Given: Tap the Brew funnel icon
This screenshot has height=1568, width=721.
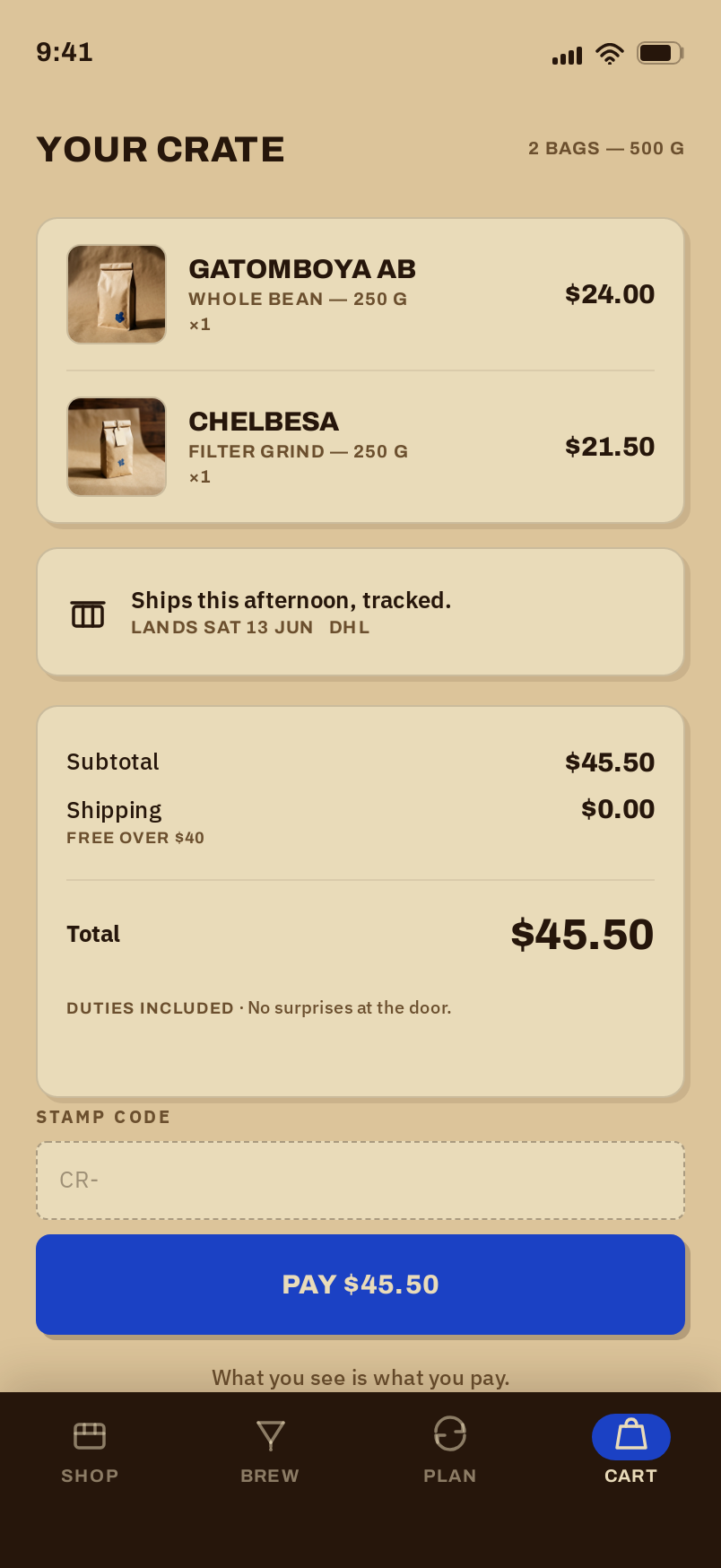Looking at the screenshot, I should pyautogui.click(x=270, y=1435).
